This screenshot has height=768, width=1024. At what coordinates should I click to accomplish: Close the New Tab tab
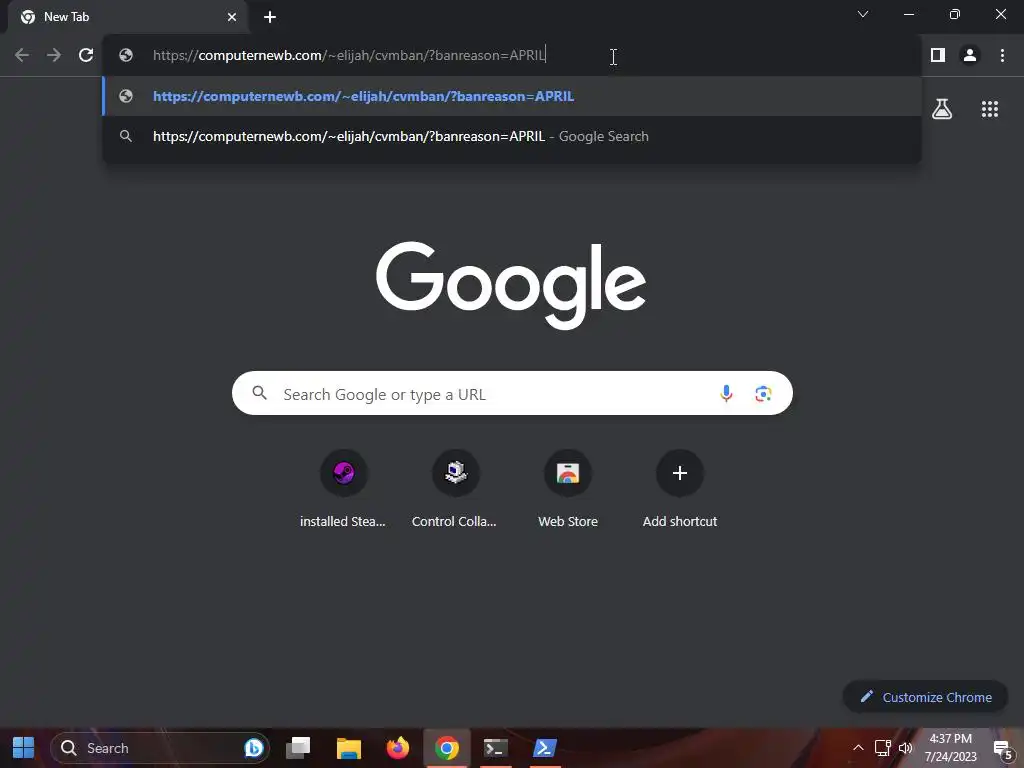(232, 17)
